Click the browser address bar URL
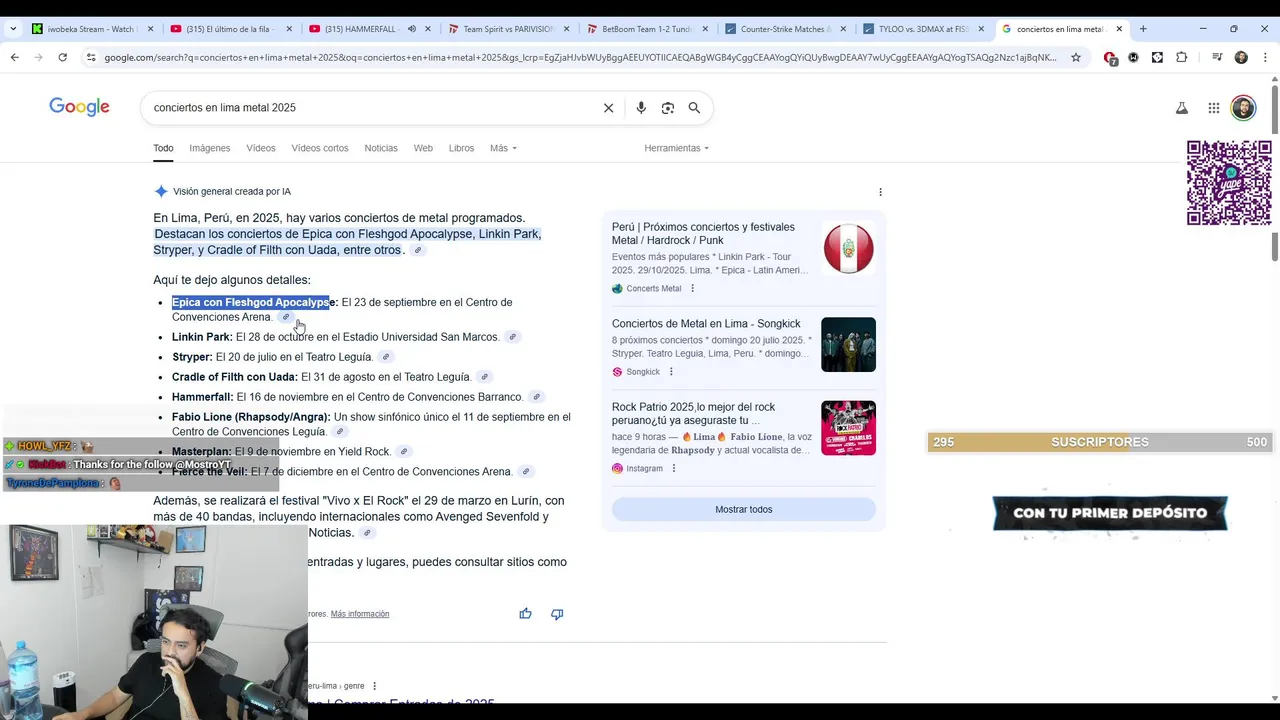 [580, 57]
